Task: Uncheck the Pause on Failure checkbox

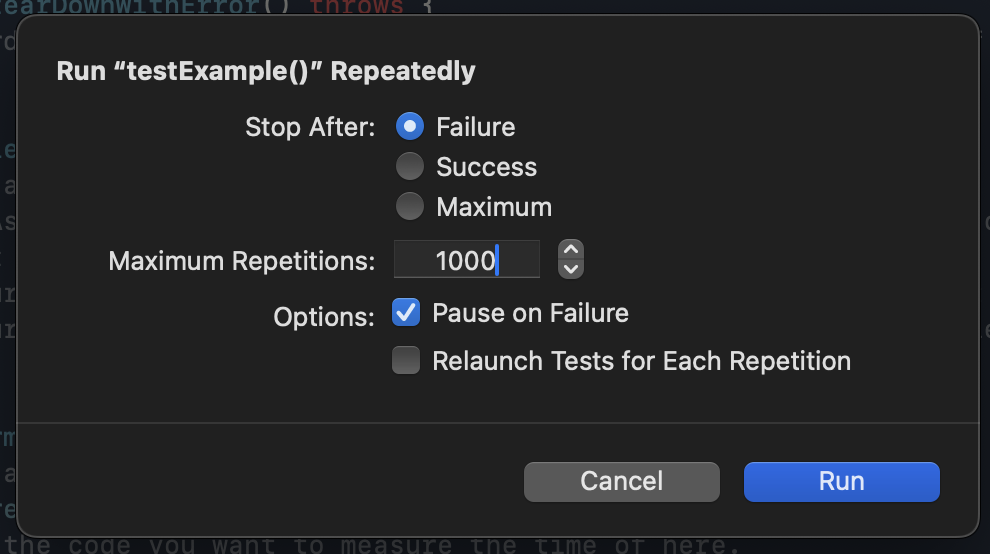Action: click(406, 313)
